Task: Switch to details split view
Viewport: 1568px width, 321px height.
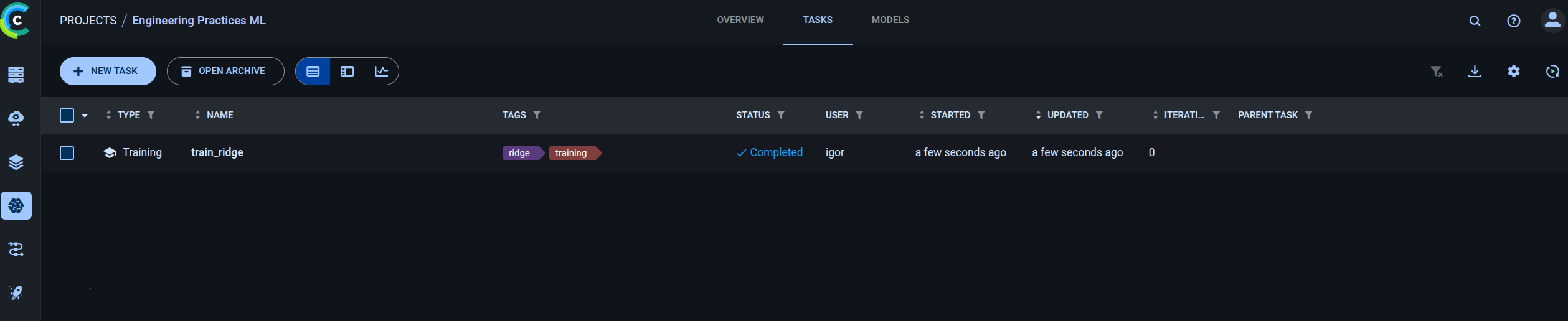Action: tap(347, 72)
